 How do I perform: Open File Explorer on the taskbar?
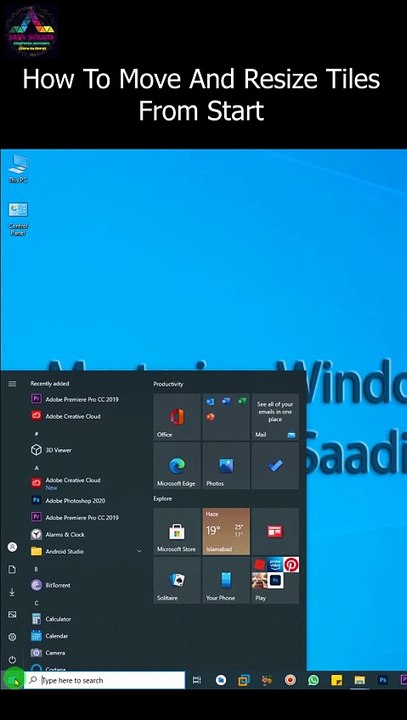click(359, 680)
